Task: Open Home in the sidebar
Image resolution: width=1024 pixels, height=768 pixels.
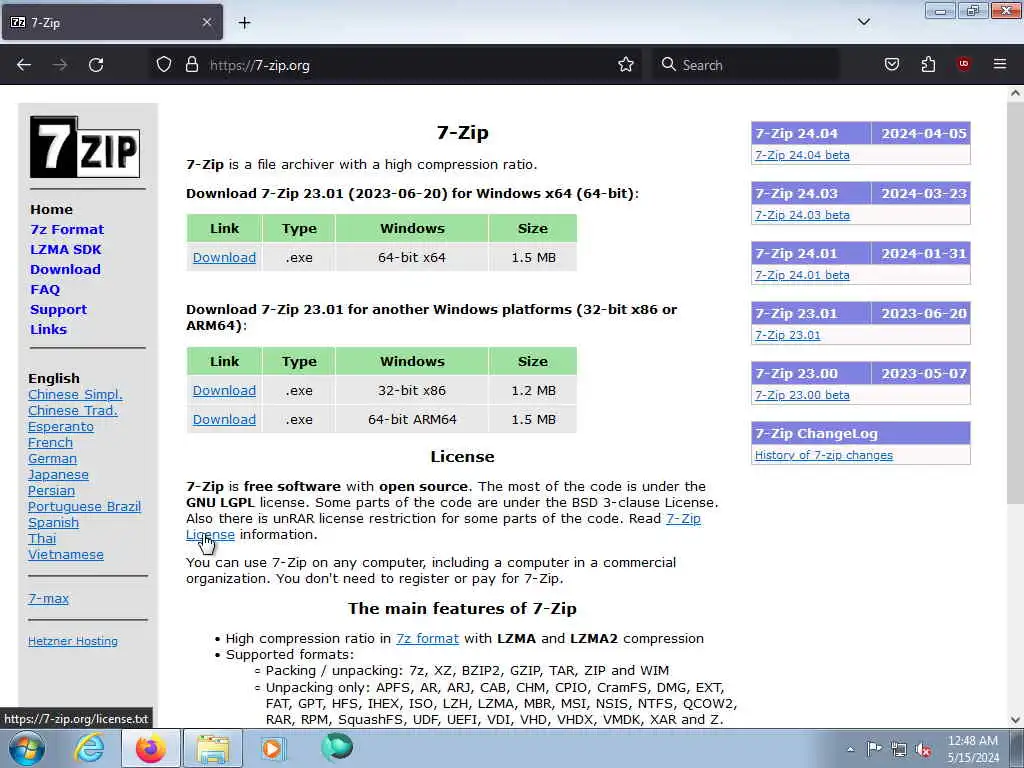Action: 51,210
